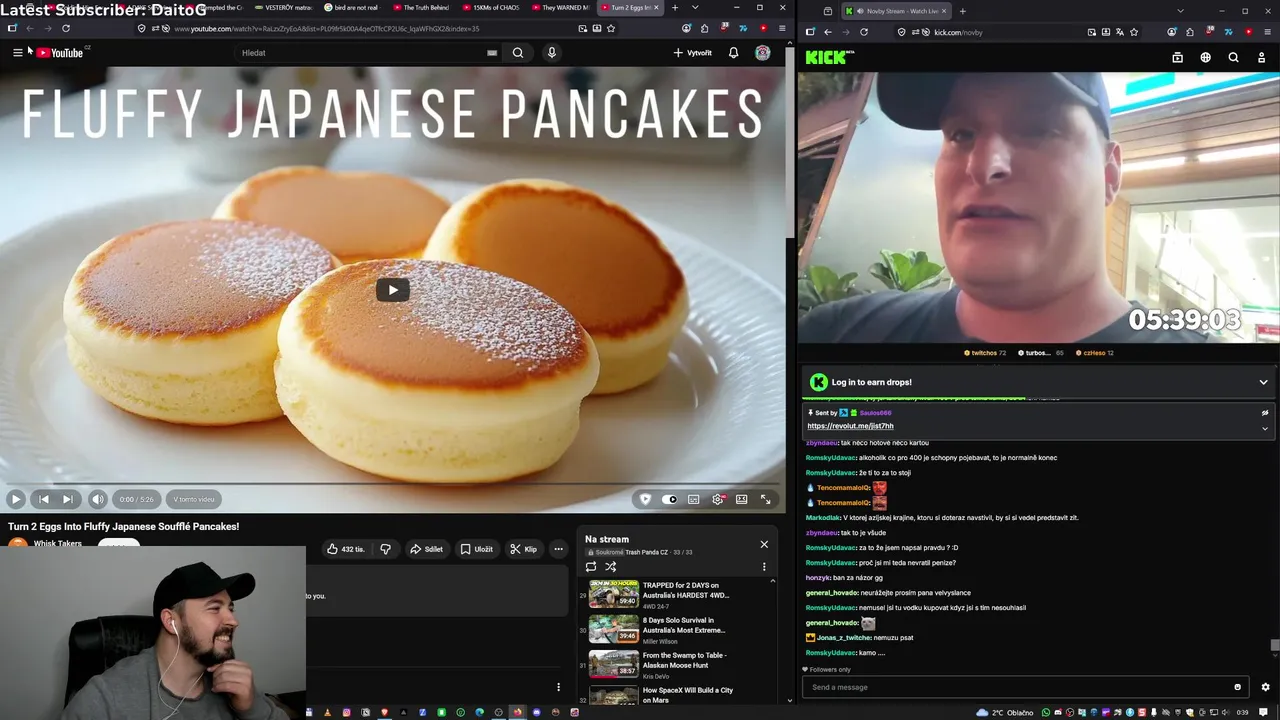This screenshot has height=720, width=1280.
Task: Open the YouTube account avatar menu
Action: click(763, 52)
